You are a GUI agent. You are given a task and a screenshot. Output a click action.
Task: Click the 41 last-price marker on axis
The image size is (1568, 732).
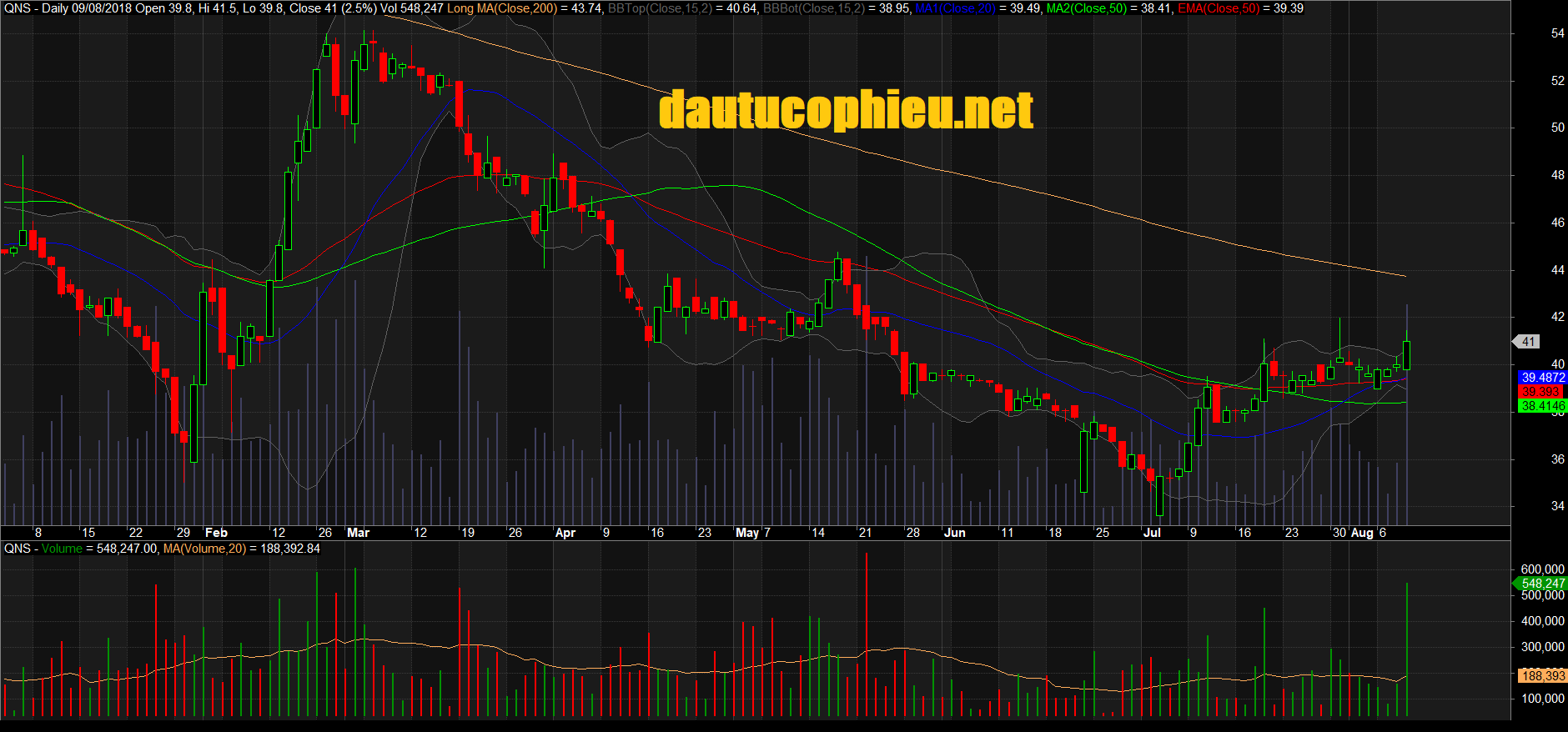(x=1528, y=342)
